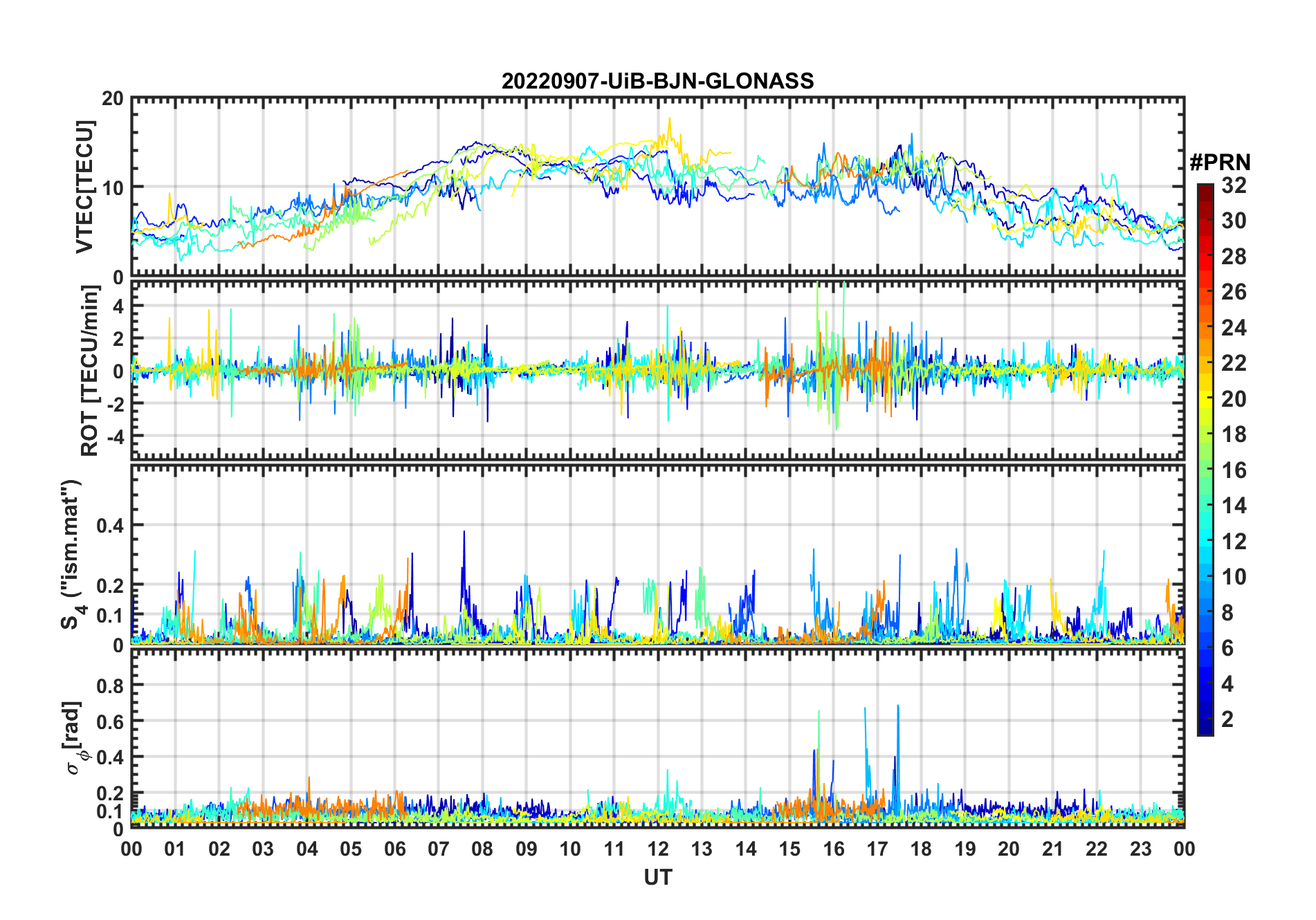Click the PRN colorbar
The height and width of the screenshot is (920, 1316).
(x=1205, y=459)
